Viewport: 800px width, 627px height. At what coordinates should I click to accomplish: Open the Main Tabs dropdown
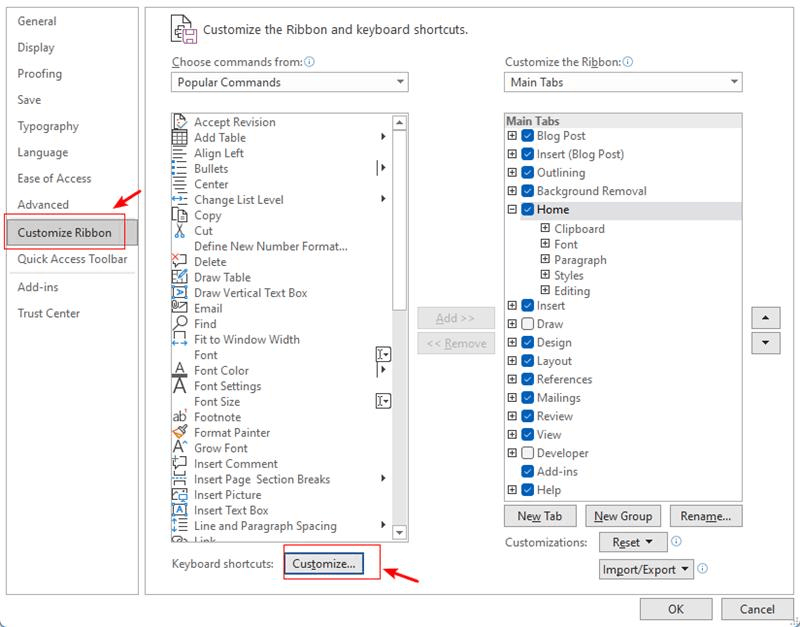click(x=623, y=82)
